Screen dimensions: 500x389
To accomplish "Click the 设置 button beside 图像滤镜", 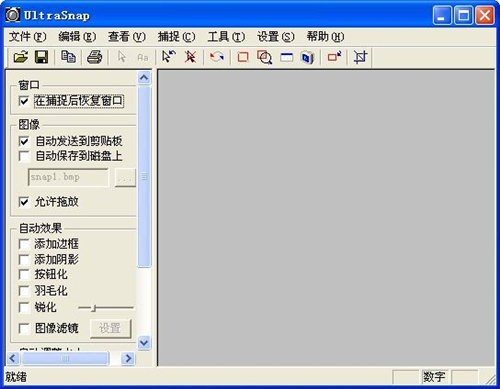I will pyautogui.click(x=111, y=329).
